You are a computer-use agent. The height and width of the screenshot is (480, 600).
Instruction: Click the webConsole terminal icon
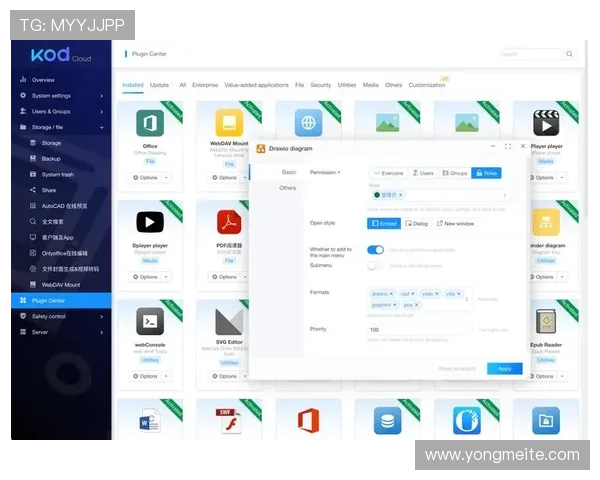[x=150, y=321]
